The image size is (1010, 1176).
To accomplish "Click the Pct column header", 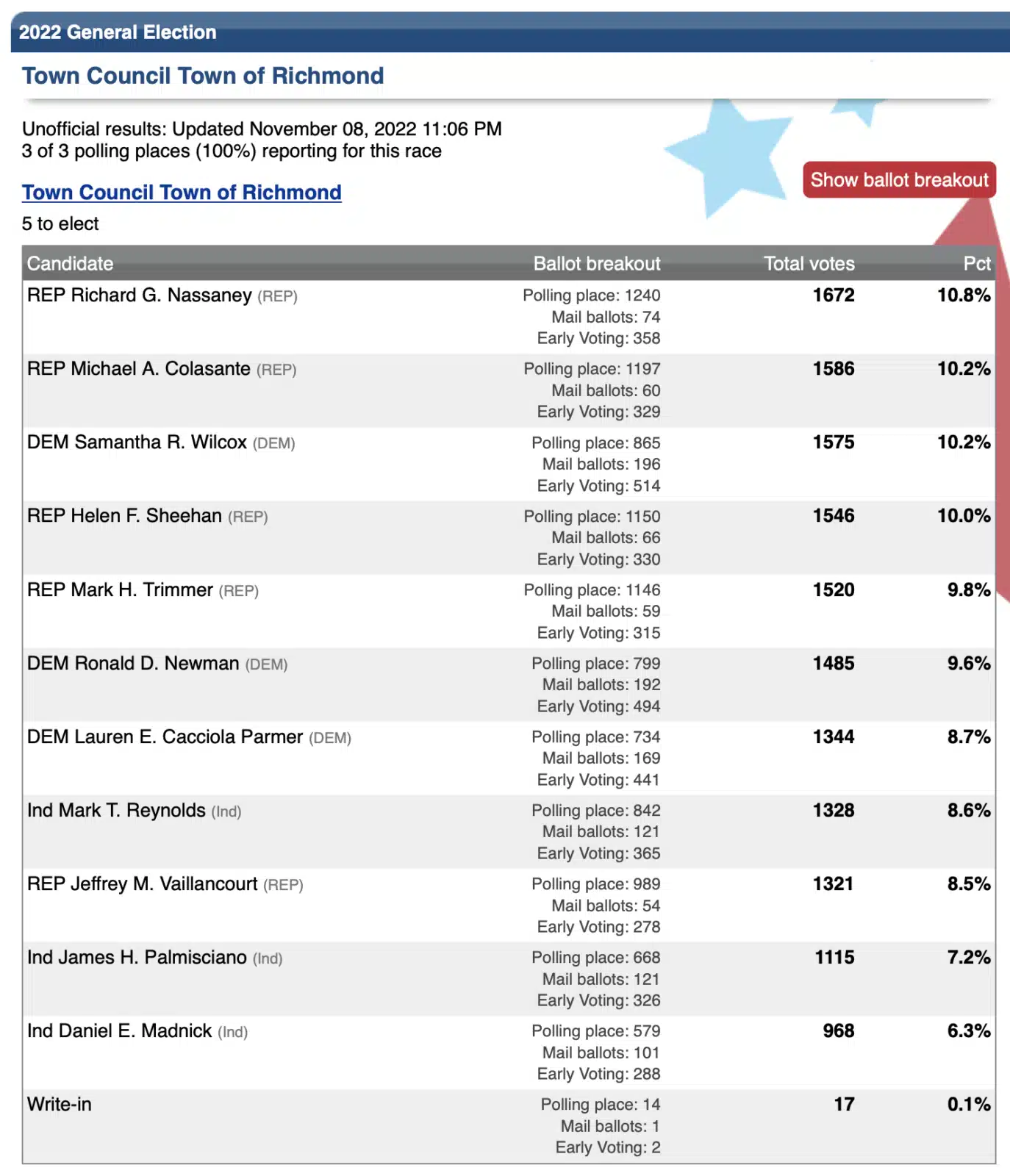I will pos(977,264).
